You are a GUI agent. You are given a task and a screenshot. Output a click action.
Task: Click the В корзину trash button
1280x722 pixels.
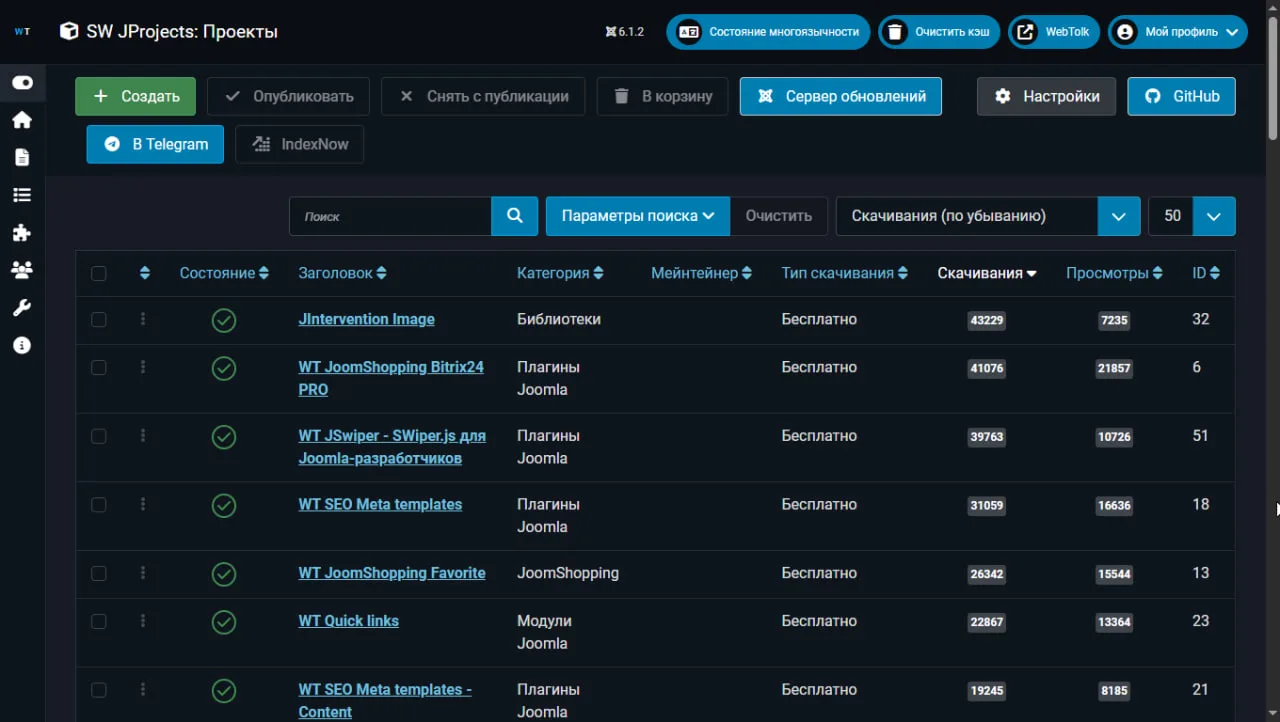(662, 96)
